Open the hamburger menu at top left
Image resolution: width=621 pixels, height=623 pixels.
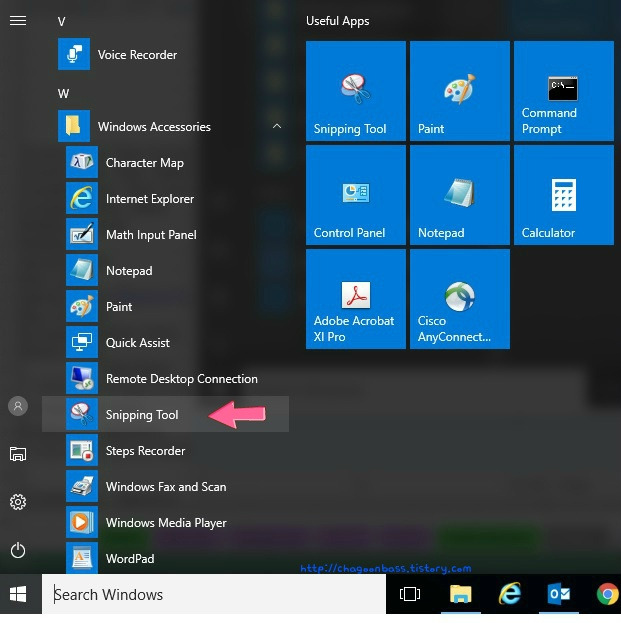[x=18, y=21]
